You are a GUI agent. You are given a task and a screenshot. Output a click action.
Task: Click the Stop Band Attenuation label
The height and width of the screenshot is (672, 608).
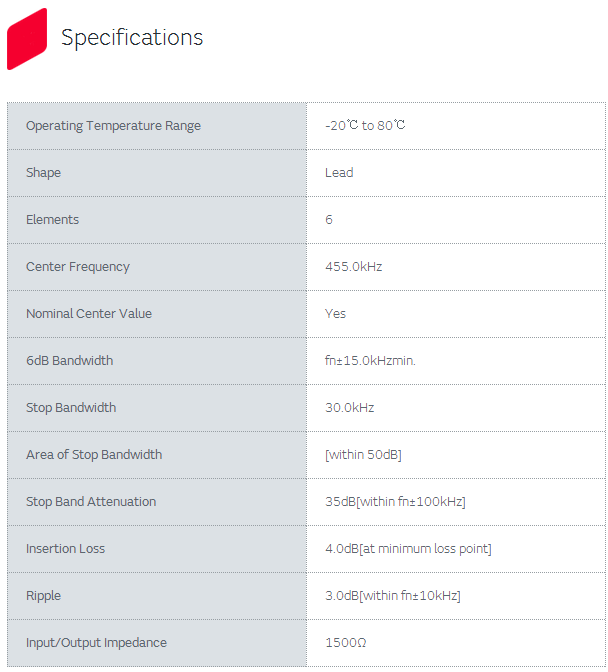point(91,502)
